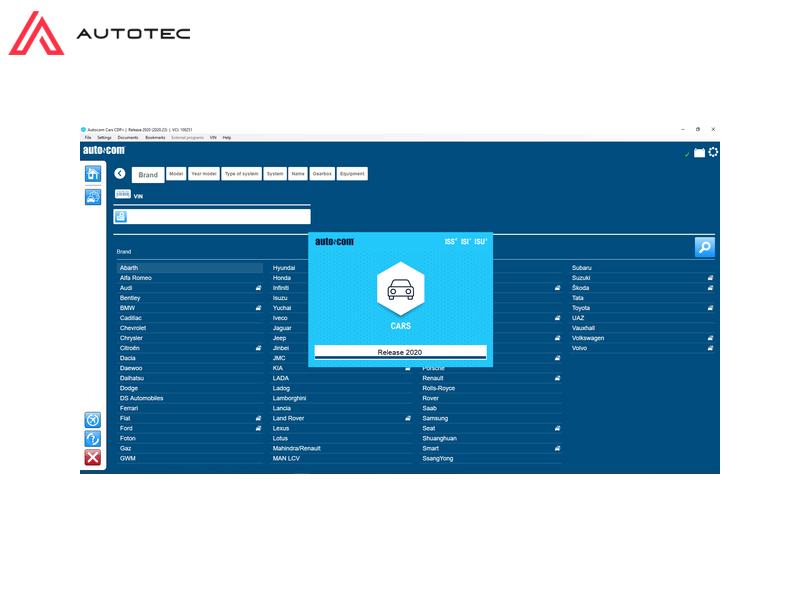This screenshot has width=800, height=600.
Task: Open the help question mark icon in sidebar
Action: coord(93,439)
